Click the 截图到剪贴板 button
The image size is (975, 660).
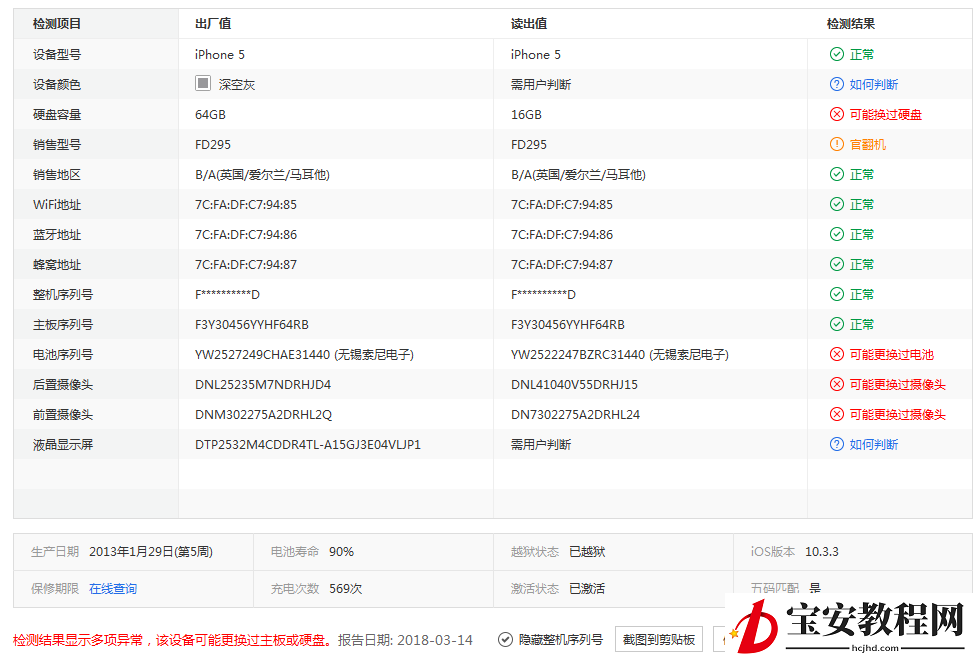658,639
